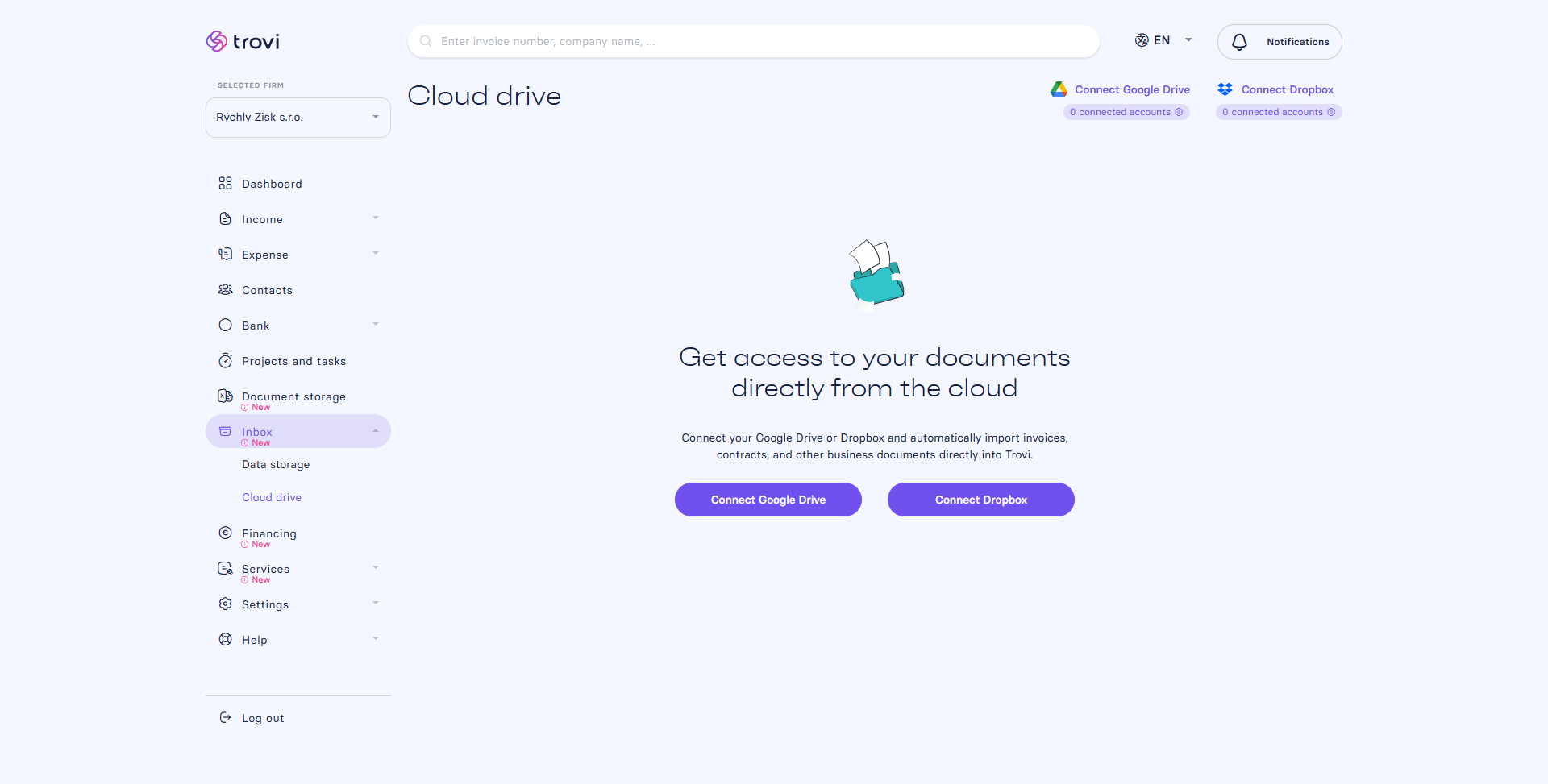Click the Inbox tray icon

[x=225, y=431]
